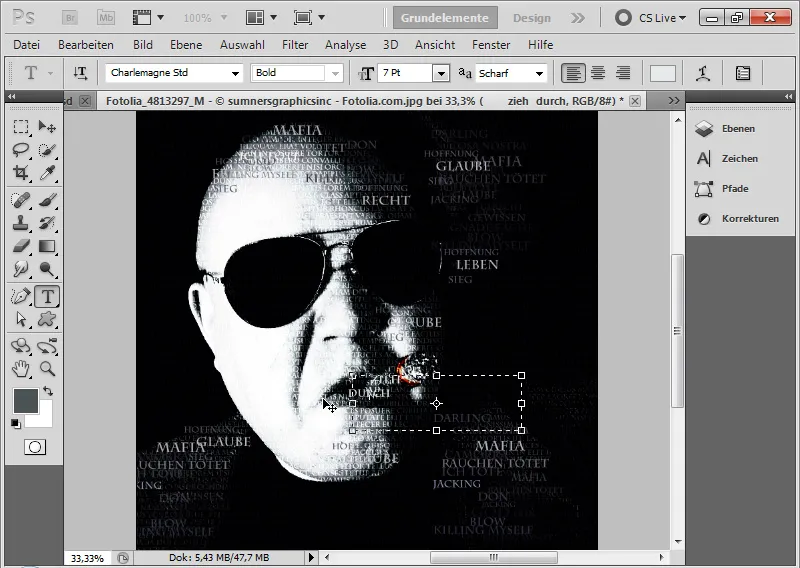The image size is (800, 568).
Task: Open the Bearbeiten menu
Action: tap(86, 45)
